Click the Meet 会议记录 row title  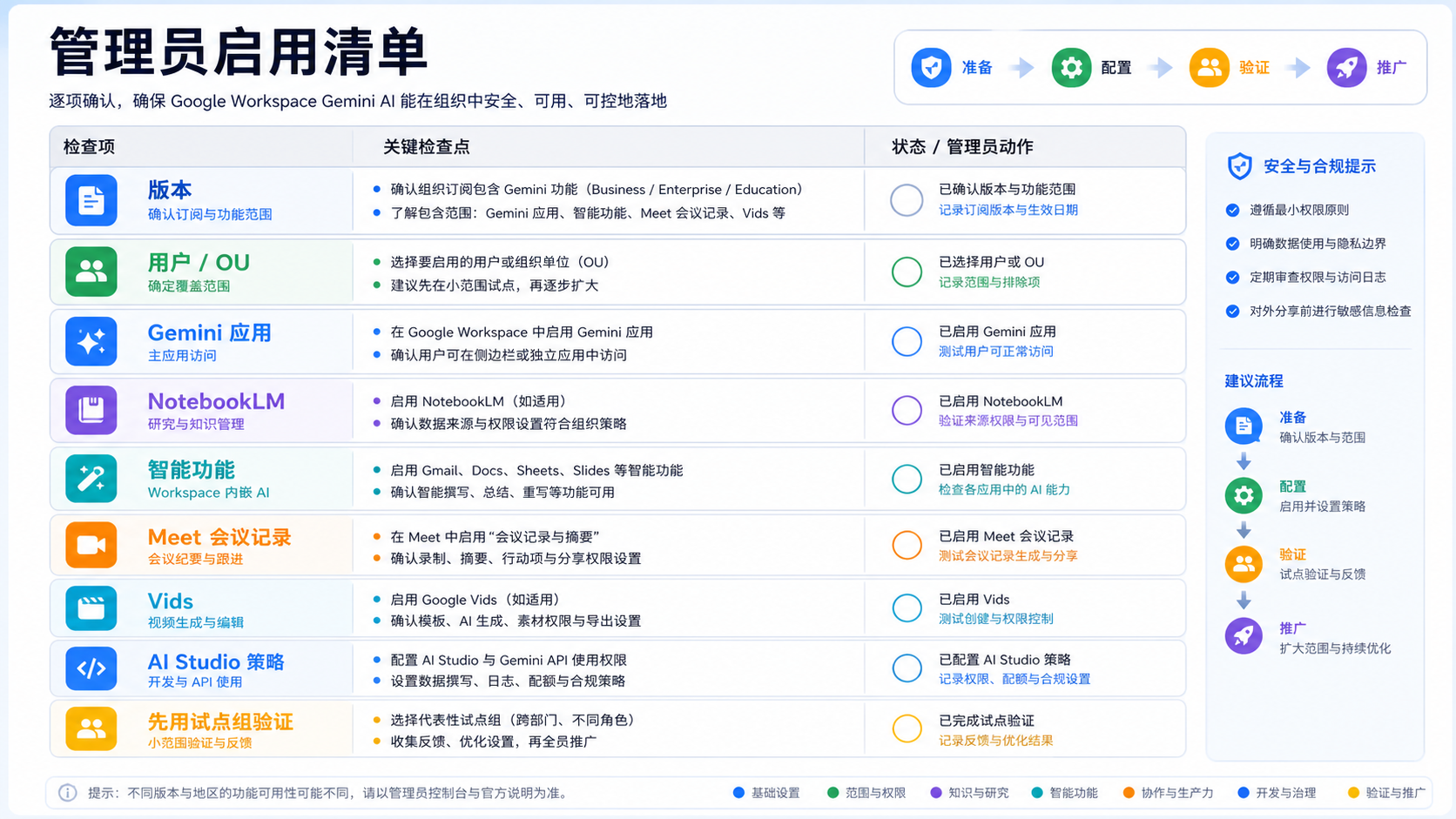(219, 537)
